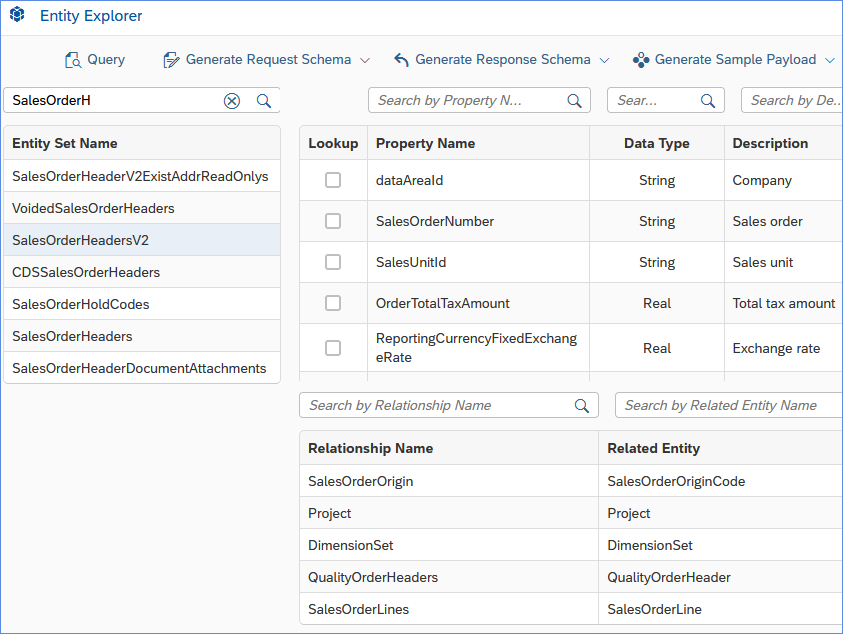Select the SalesOrderHeaders entity set

72,336
